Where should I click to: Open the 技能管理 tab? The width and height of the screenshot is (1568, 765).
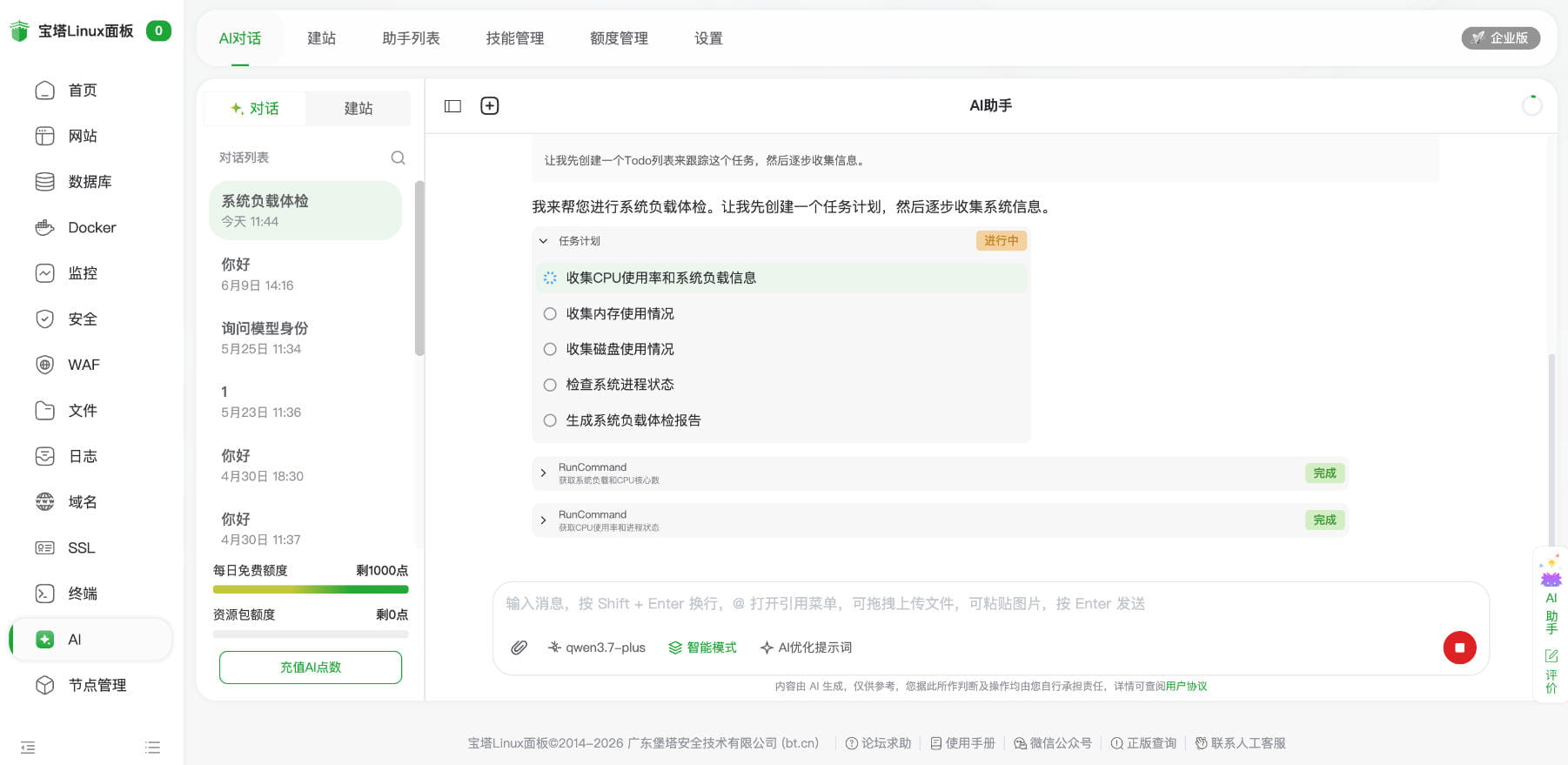[x=515, y=38]
